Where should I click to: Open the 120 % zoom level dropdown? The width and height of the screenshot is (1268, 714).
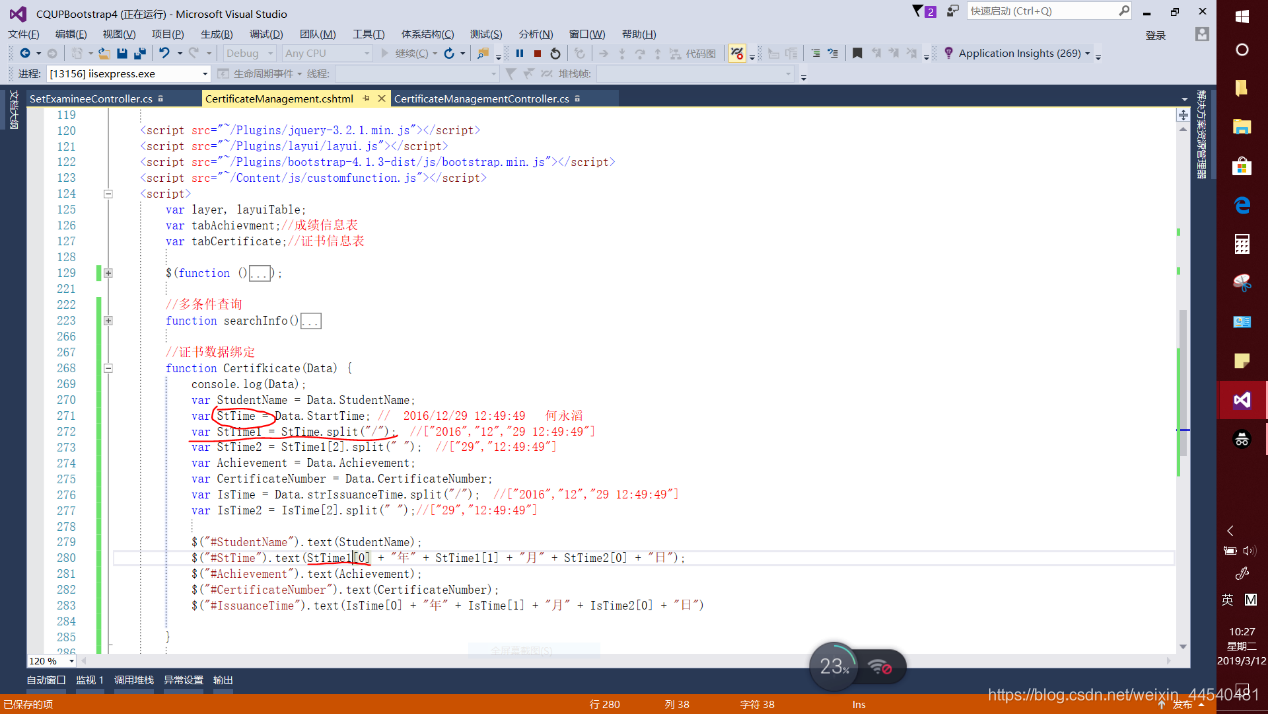click(54, 661)
